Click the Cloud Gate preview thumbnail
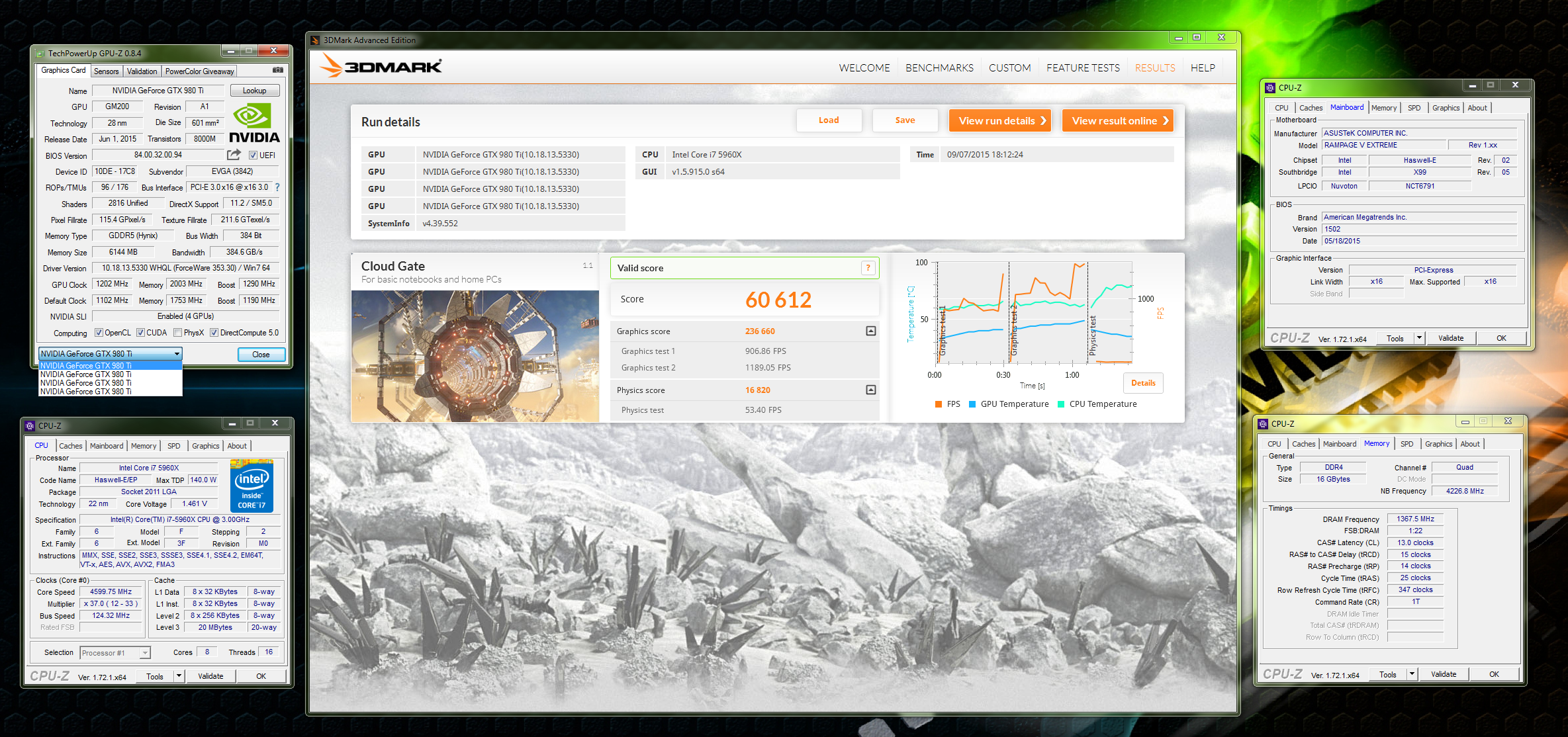This screenshot has width=1568, height=737. pos(475,356)
